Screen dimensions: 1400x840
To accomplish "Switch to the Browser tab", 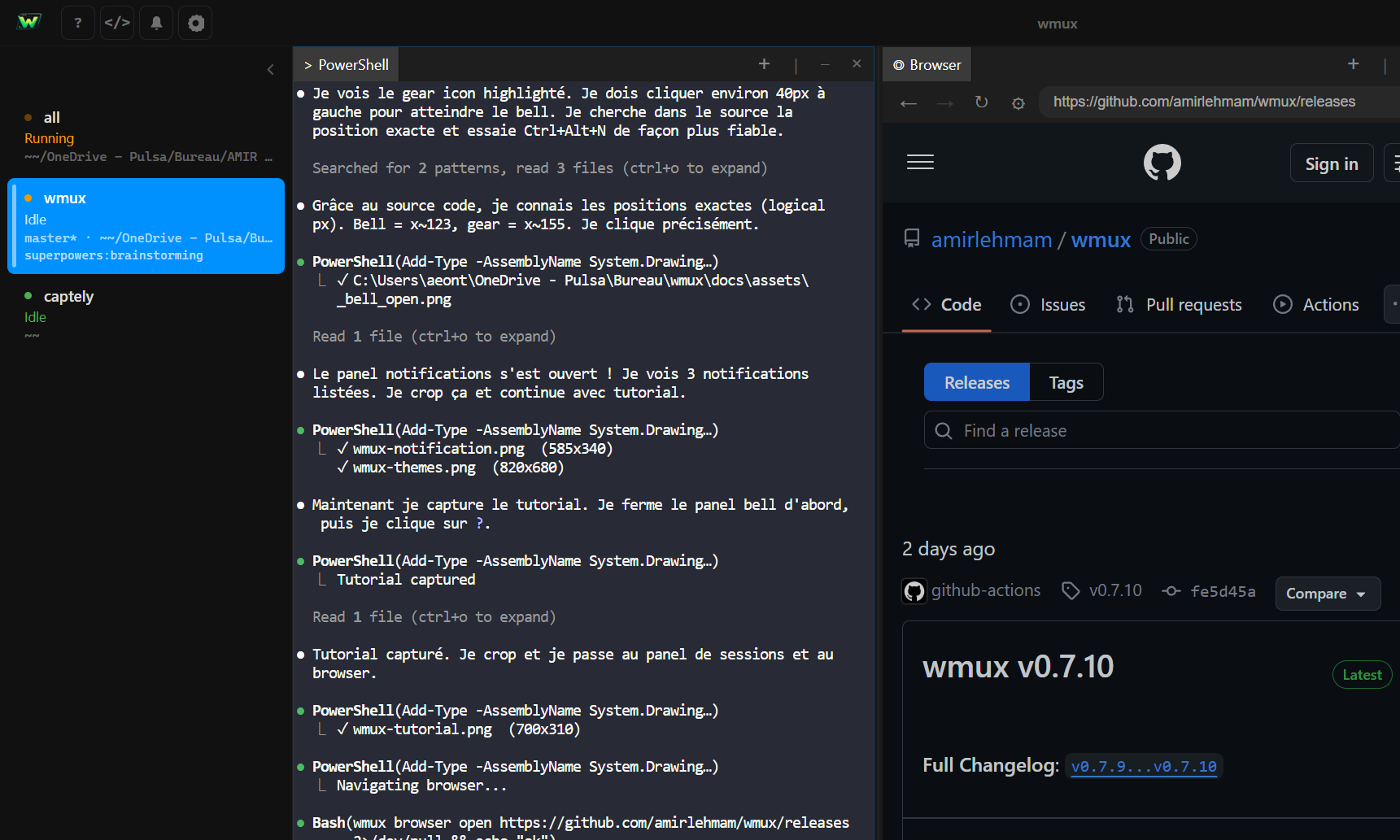I will tap(927, 65).
